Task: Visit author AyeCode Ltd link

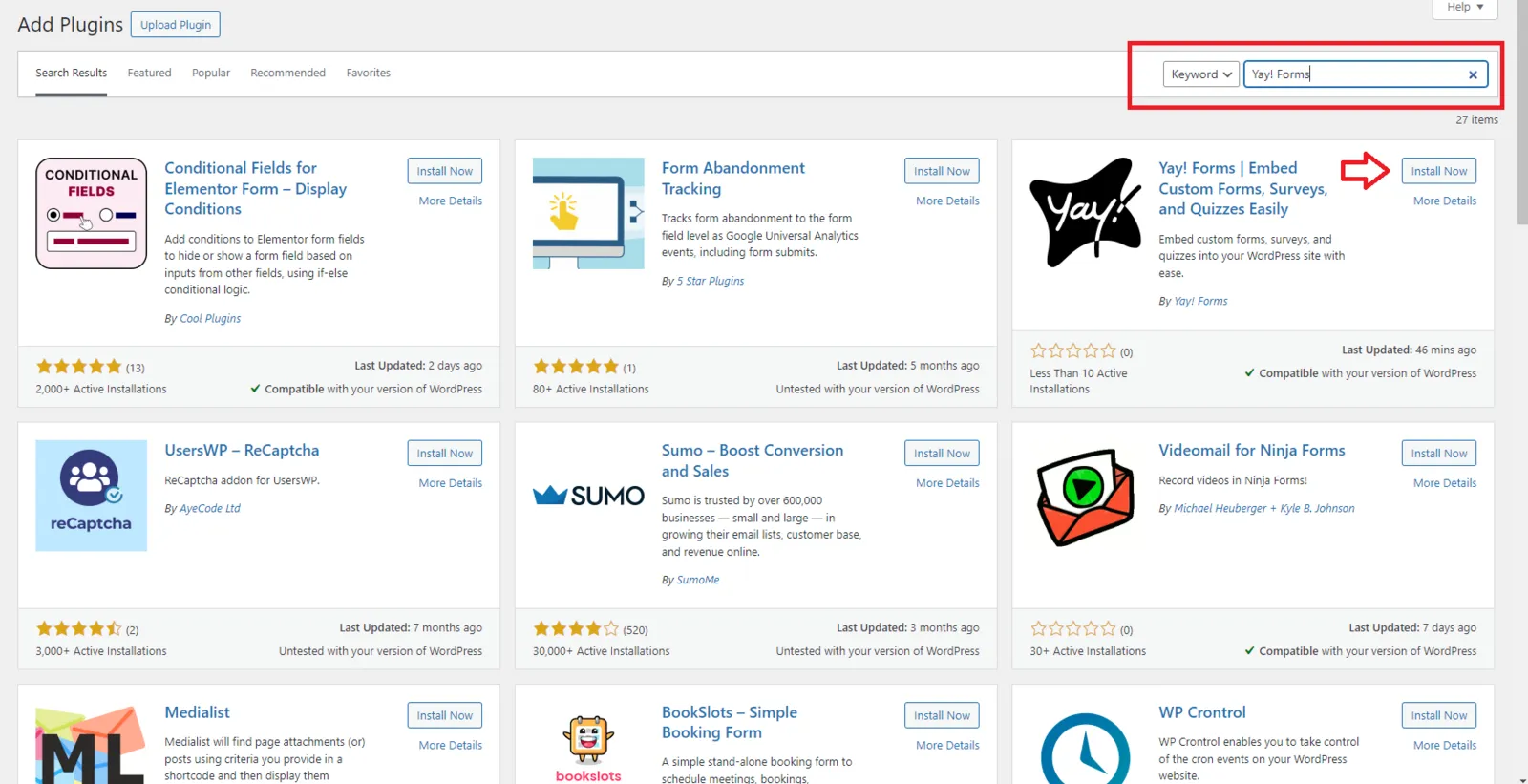Action: (x=210, y=509)
